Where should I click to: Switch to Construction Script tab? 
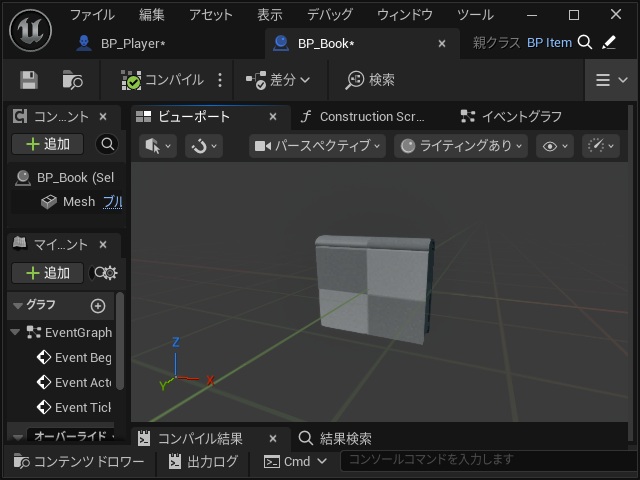pyautogui.click(x=363, y=117)
